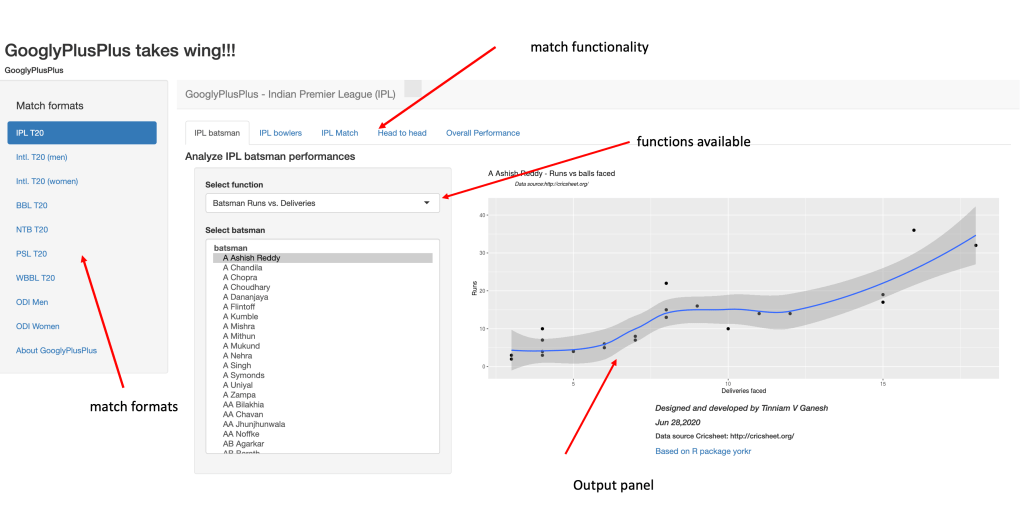Open the WBBL T20 format
Screen dimensions: 1023x523
tap(35, 278)
